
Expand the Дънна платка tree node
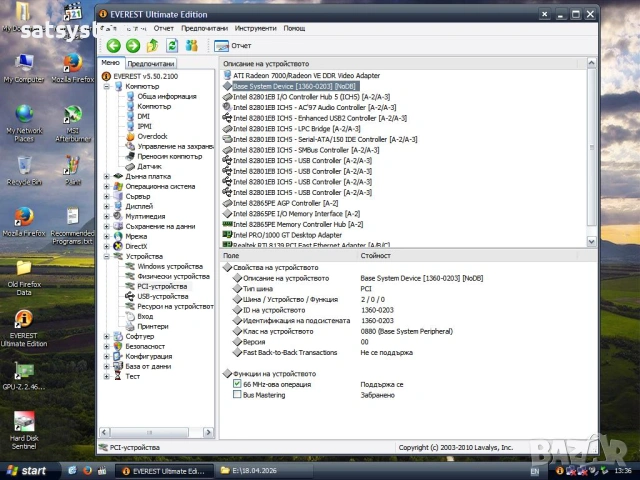coord(107,177)
